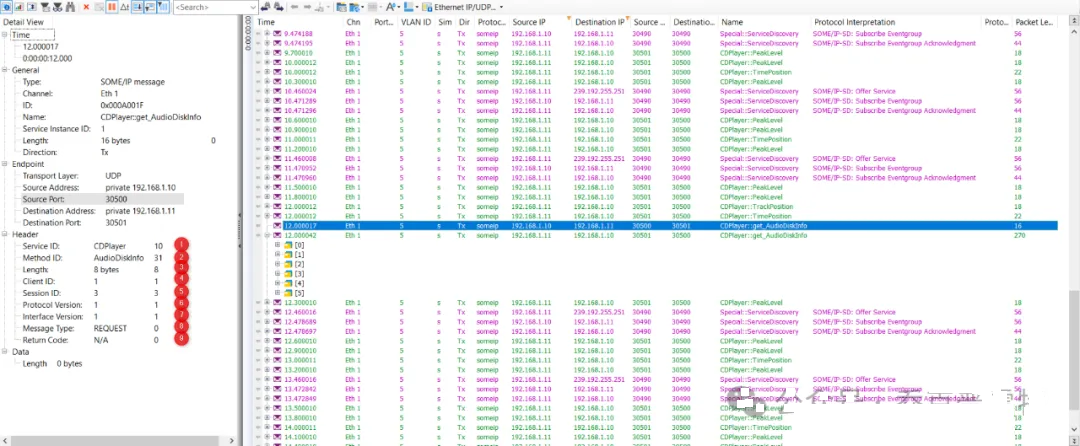Collapse the Endpoint section in Detail View
1080x446 pixels.
pyautogui.click(x=5, y=164)
